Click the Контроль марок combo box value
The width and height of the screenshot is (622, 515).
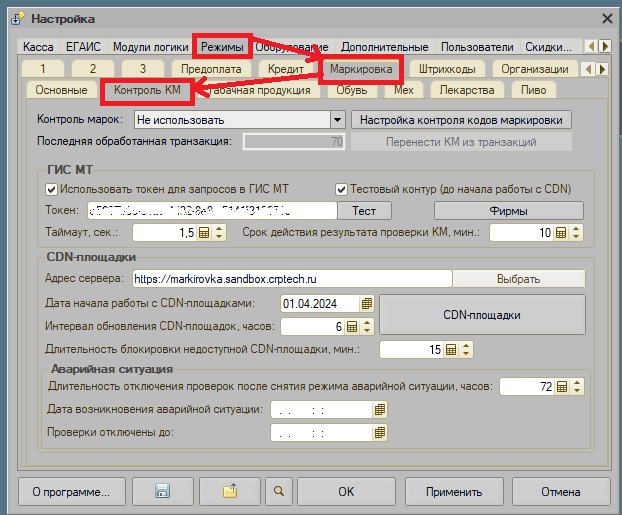tap(232, 119)
